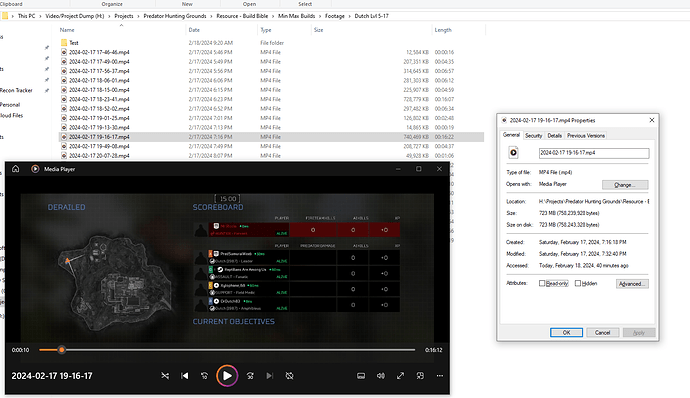The image size is (690, 398).
Task: Enable the Read-only attribute checkbox
Action: [x=542, y=283]
